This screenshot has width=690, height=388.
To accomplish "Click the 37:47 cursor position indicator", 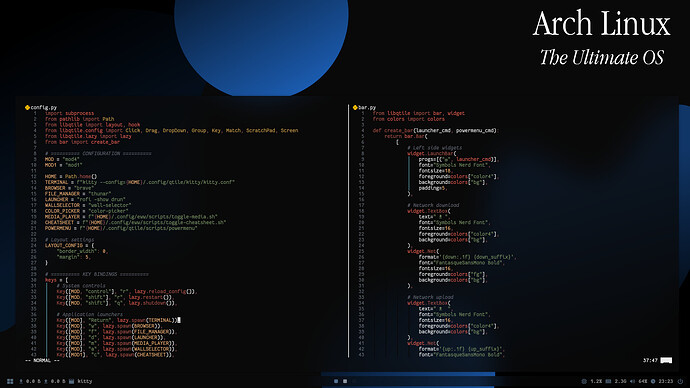I will pos(650,360).
